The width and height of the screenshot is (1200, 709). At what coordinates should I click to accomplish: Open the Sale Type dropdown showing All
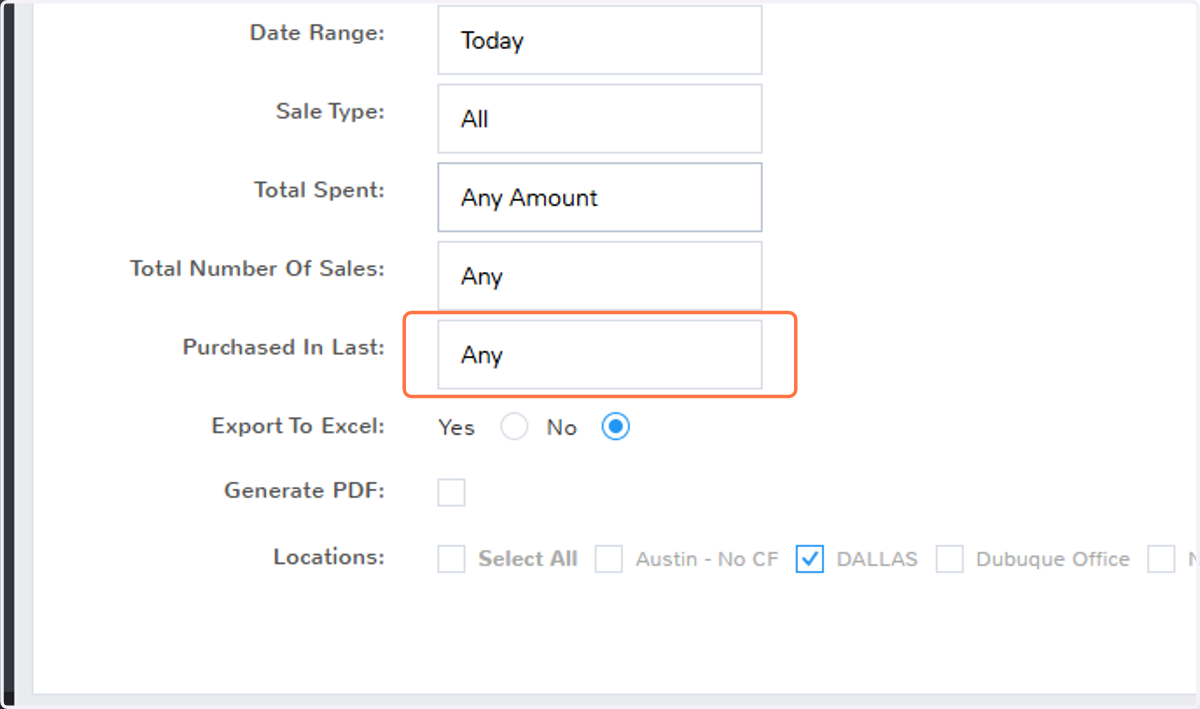coord(600,119)
